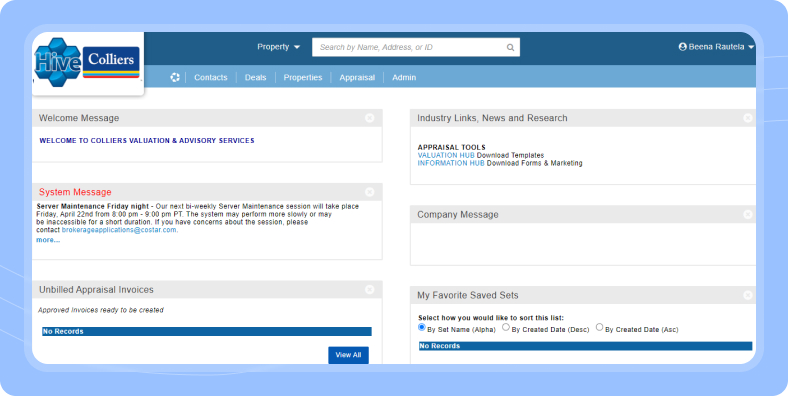Click the user avatar icon beside Beena Rautela

coord(682,47)
